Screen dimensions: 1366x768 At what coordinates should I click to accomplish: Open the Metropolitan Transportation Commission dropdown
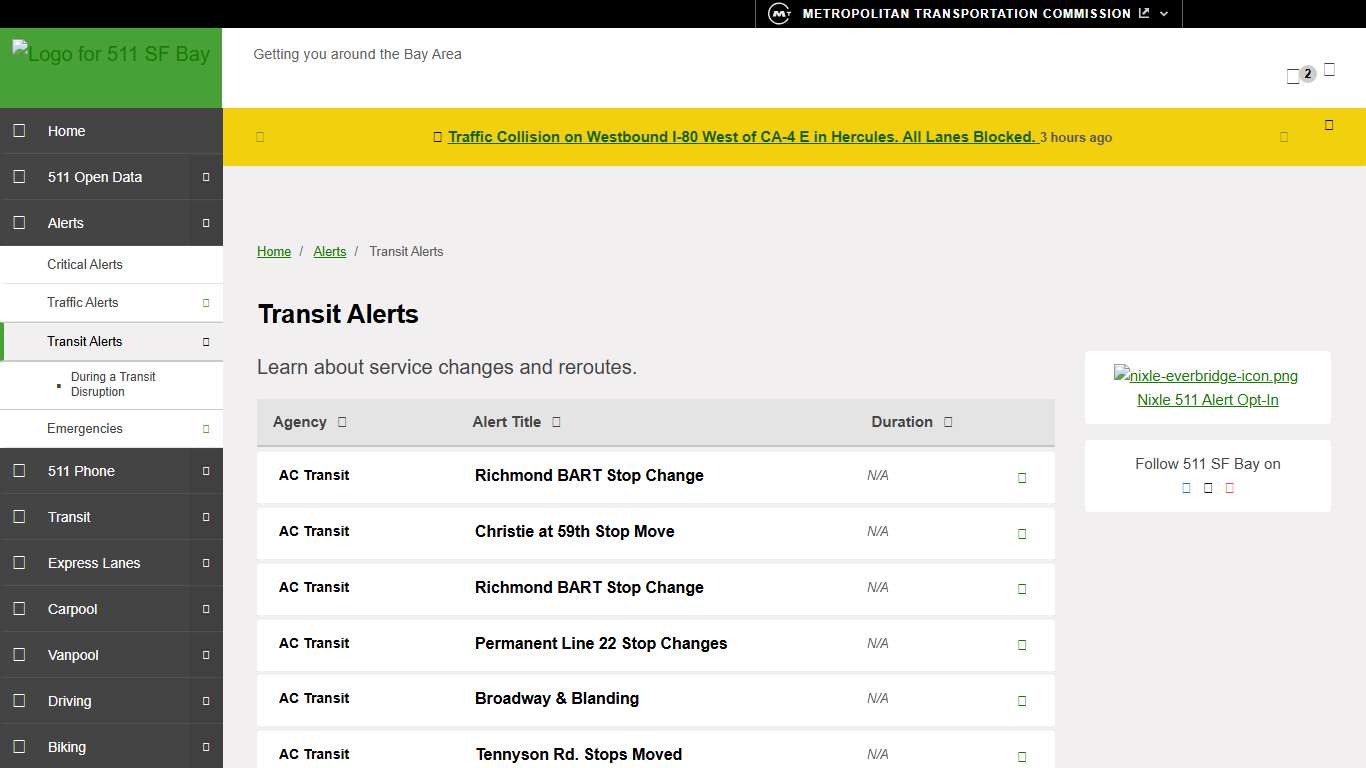coord(1162,13)
